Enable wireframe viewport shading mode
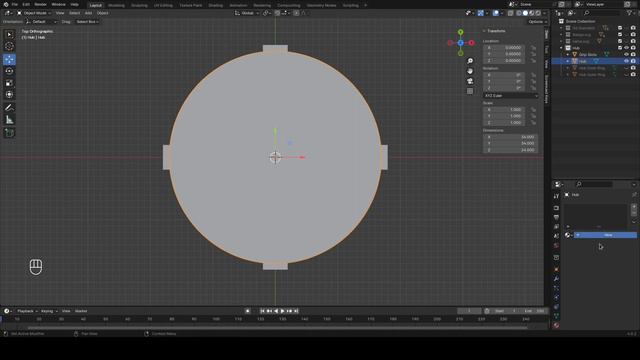Screen dimensions: 640x360 pyautogui.click(x=519, y=13)
